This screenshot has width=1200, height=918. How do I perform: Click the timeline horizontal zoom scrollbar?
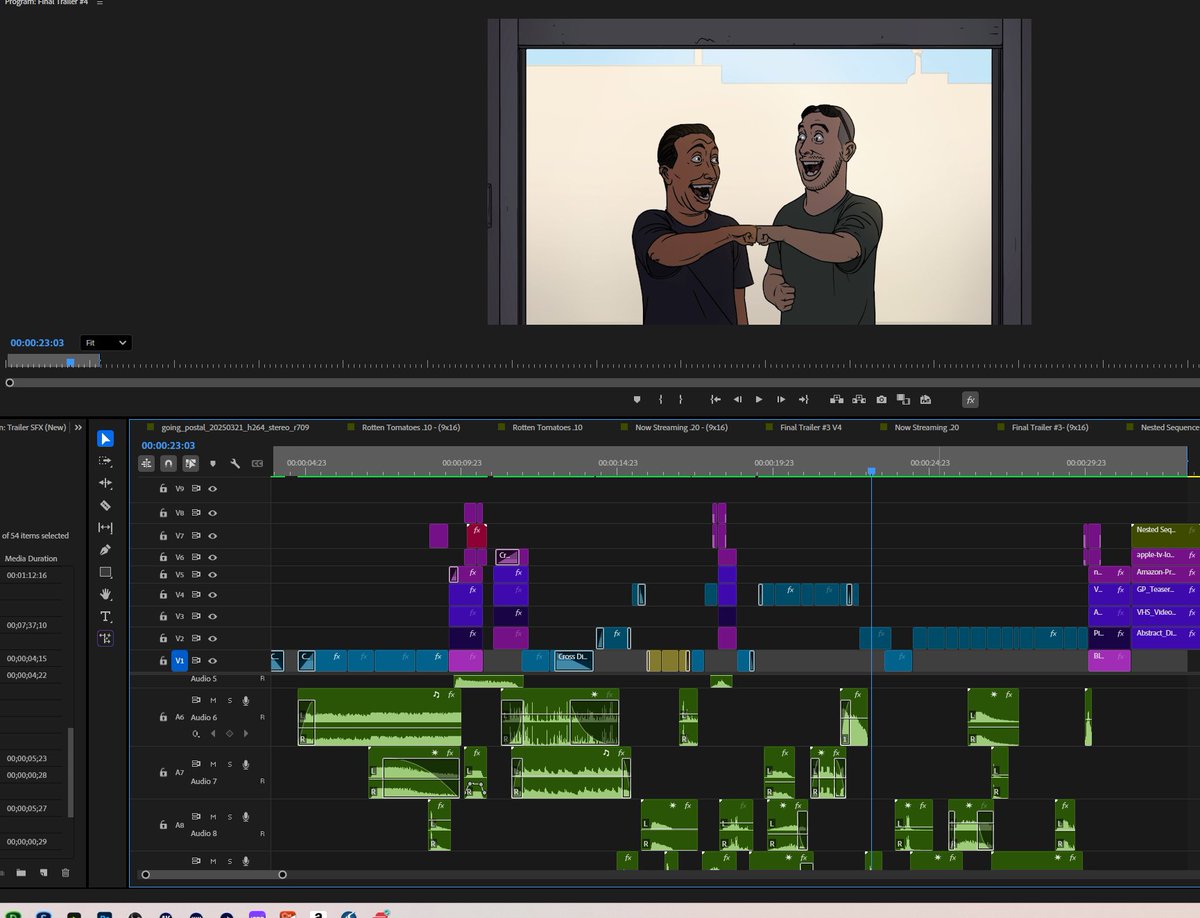[x=214, y=874]
